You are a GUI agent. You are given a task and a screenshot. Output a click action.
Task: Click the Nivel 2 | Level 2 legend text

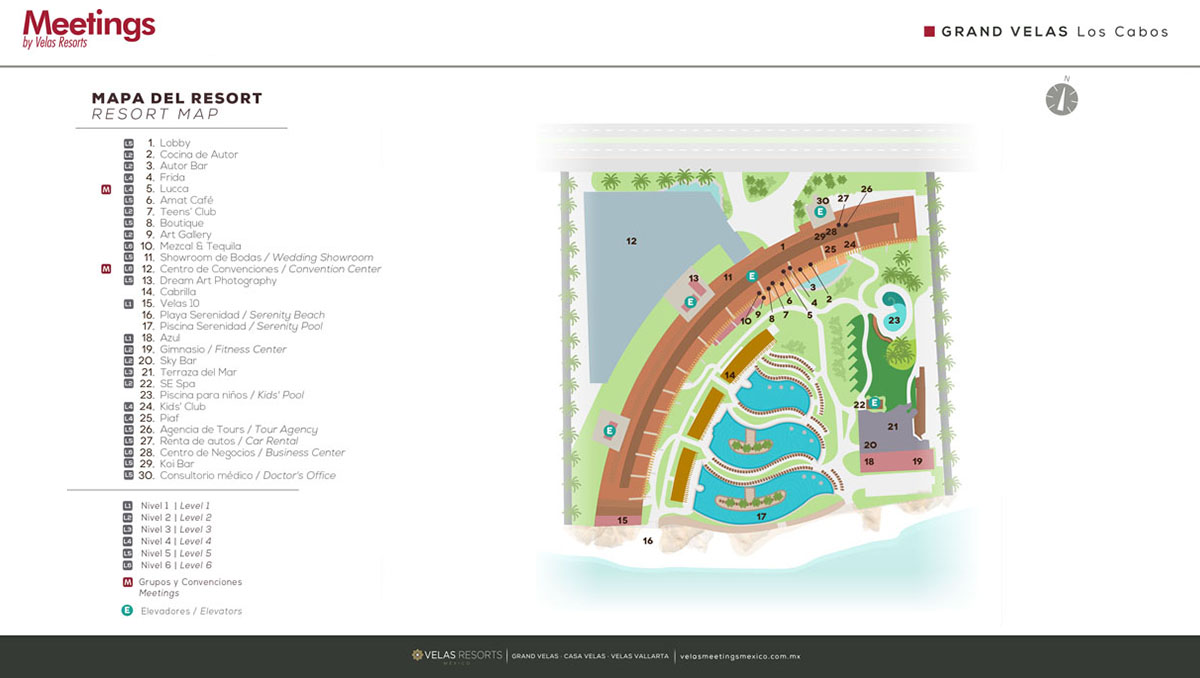click(x=176, y=518)
